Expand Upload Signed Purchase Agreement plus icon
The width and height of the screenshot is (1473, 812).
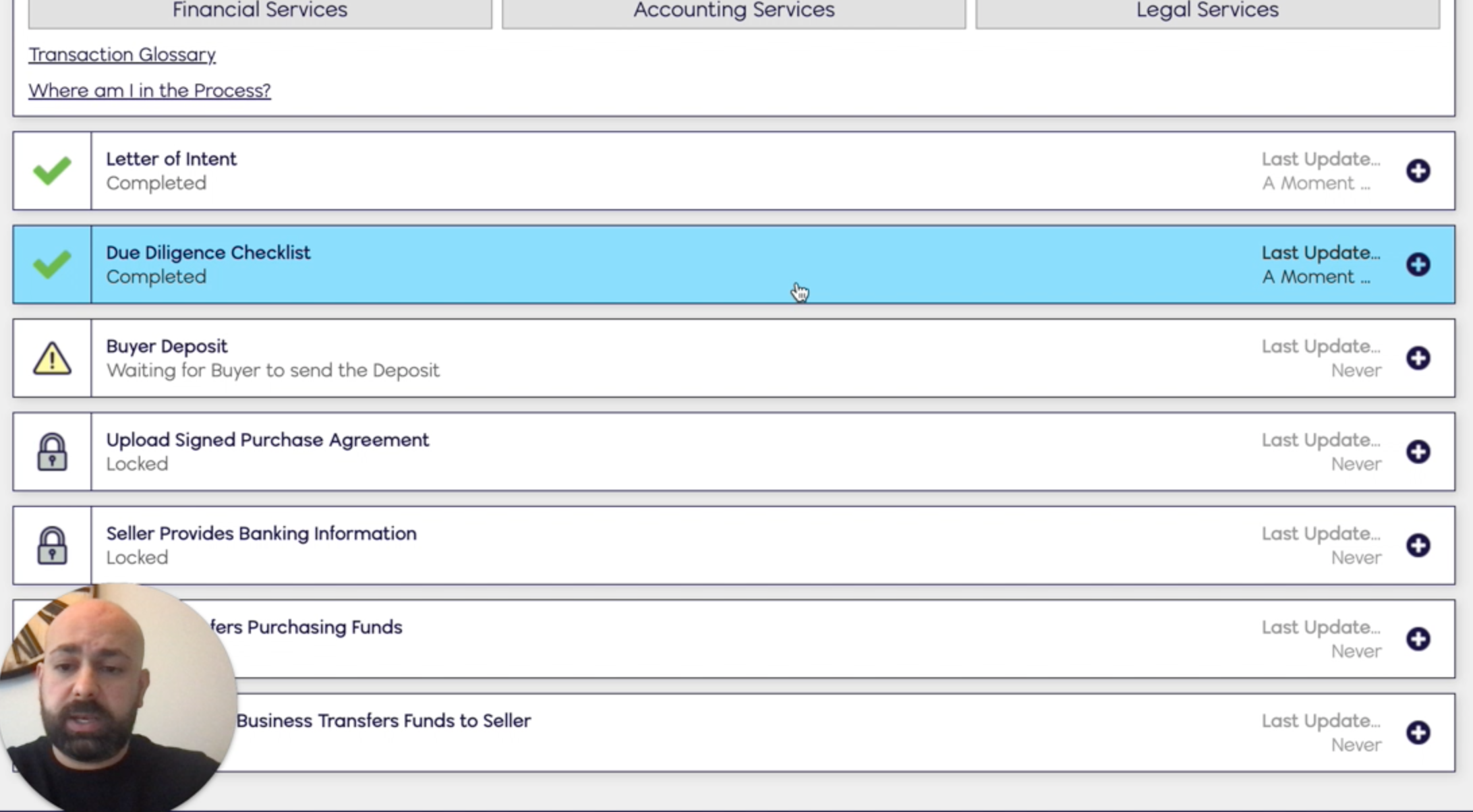click(1418, 452)
